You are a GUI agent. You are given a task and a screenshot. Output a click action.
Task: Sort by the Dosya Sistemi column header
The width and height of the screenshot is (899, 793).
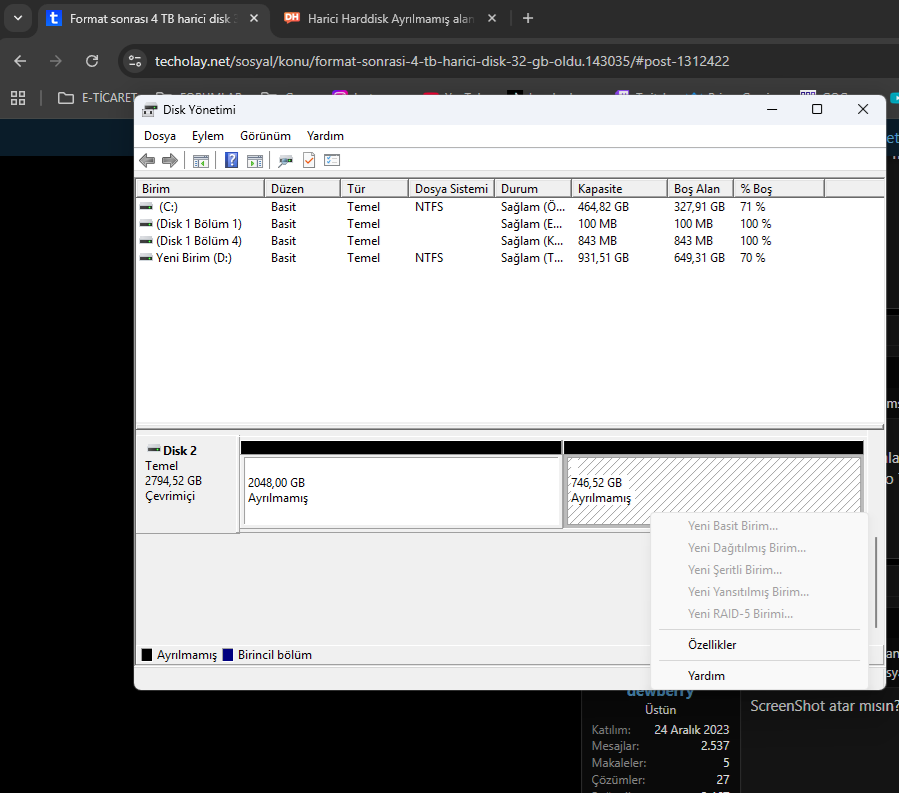pos(451,189)
